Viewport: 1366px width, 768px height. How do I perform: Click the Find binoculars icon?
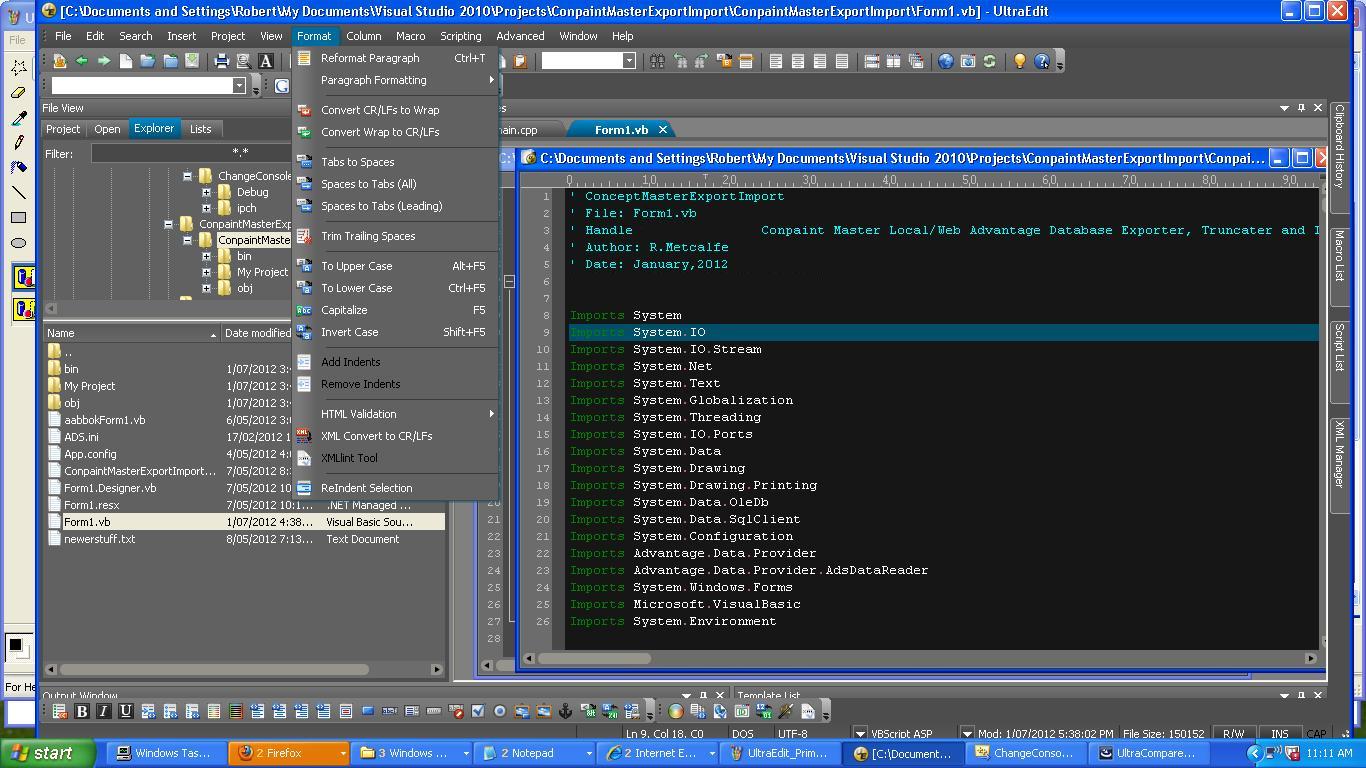[x=657, y=61]
